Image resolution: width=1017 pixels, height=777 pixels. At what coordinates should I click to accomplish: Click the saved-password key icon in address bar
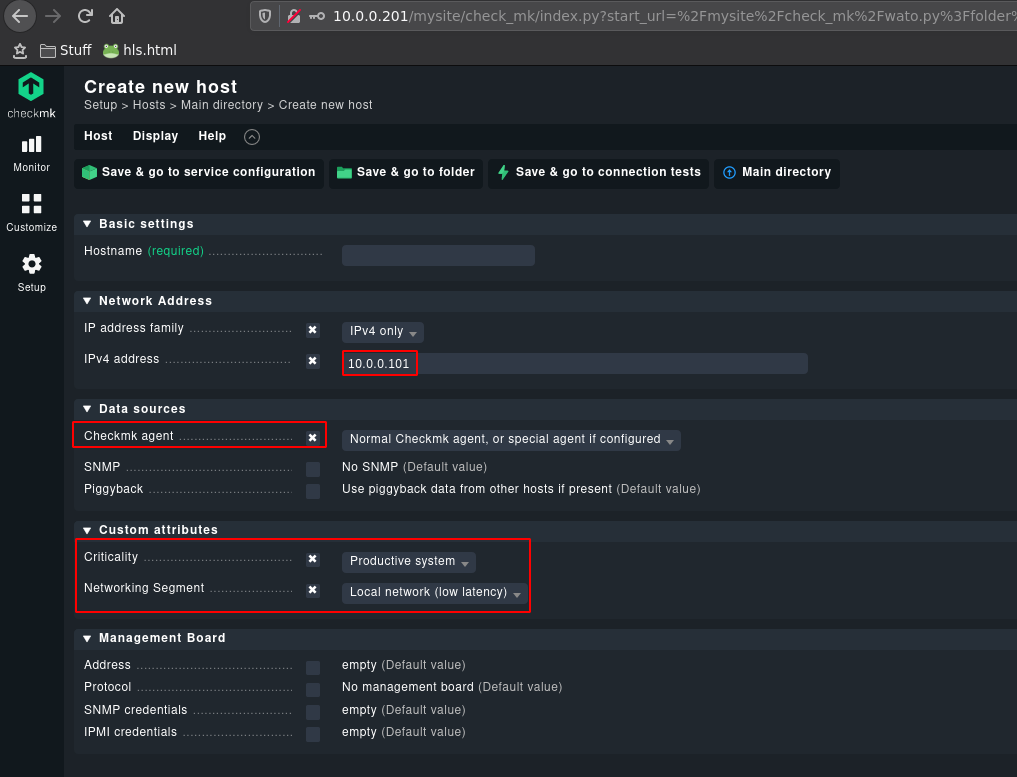(317, 16)
